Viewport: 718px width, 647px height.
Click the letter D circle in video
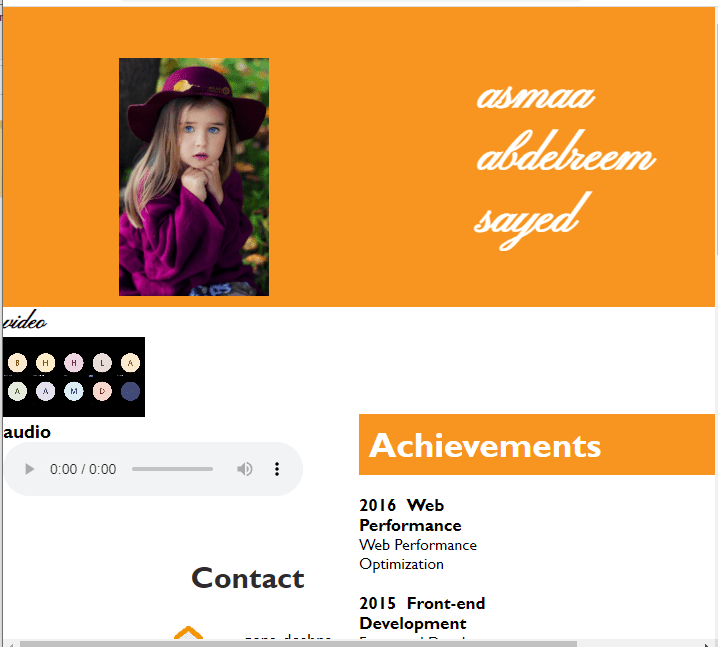(102, 391)
